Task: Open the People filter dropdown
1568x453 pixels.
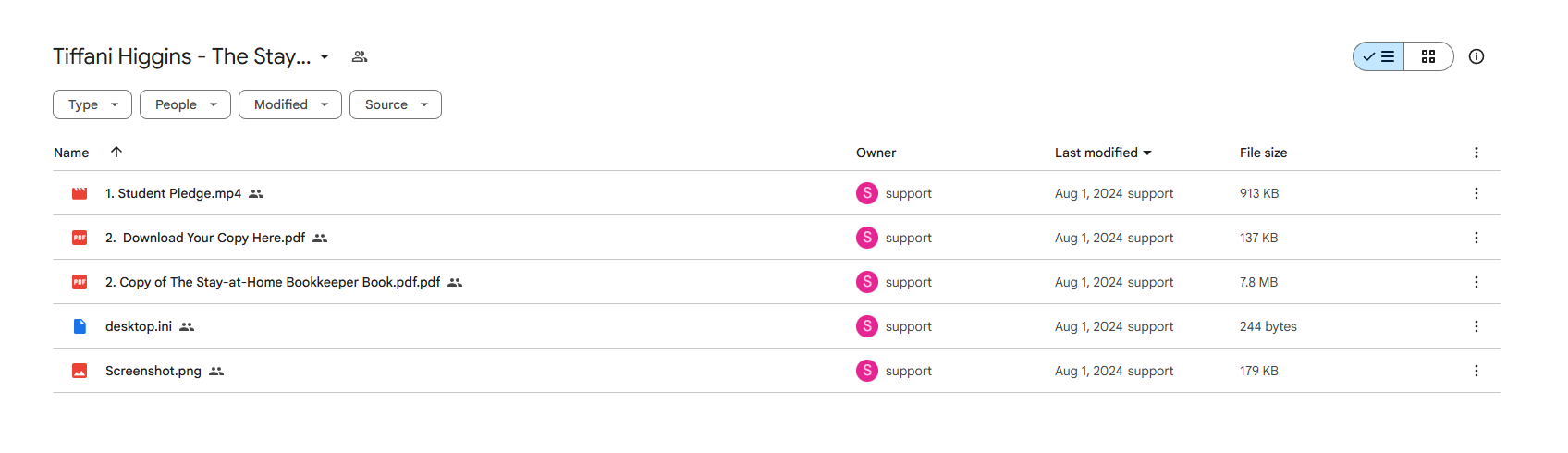Action: pos(185,104)
